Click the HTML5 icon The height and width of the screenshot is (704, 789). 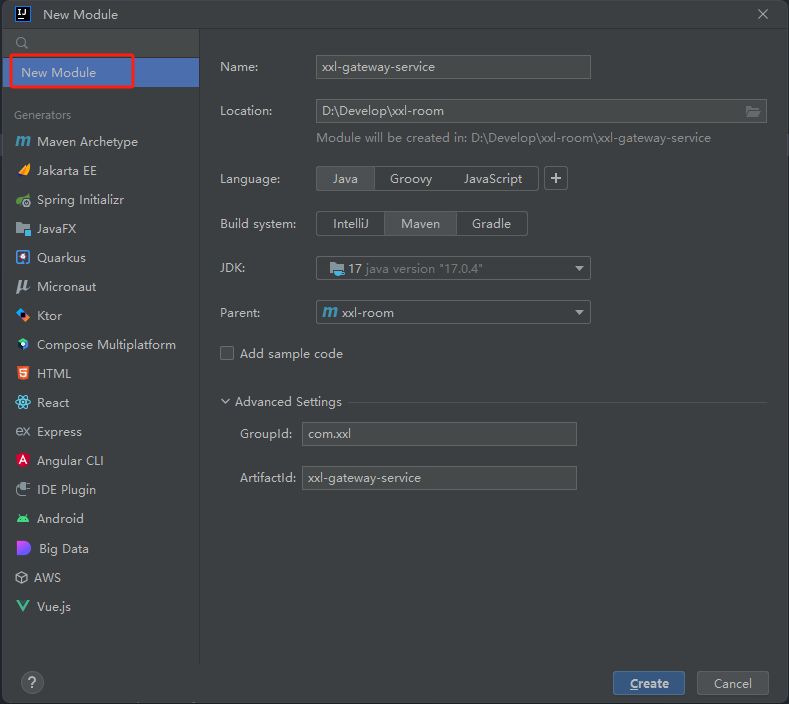point(23,373)
